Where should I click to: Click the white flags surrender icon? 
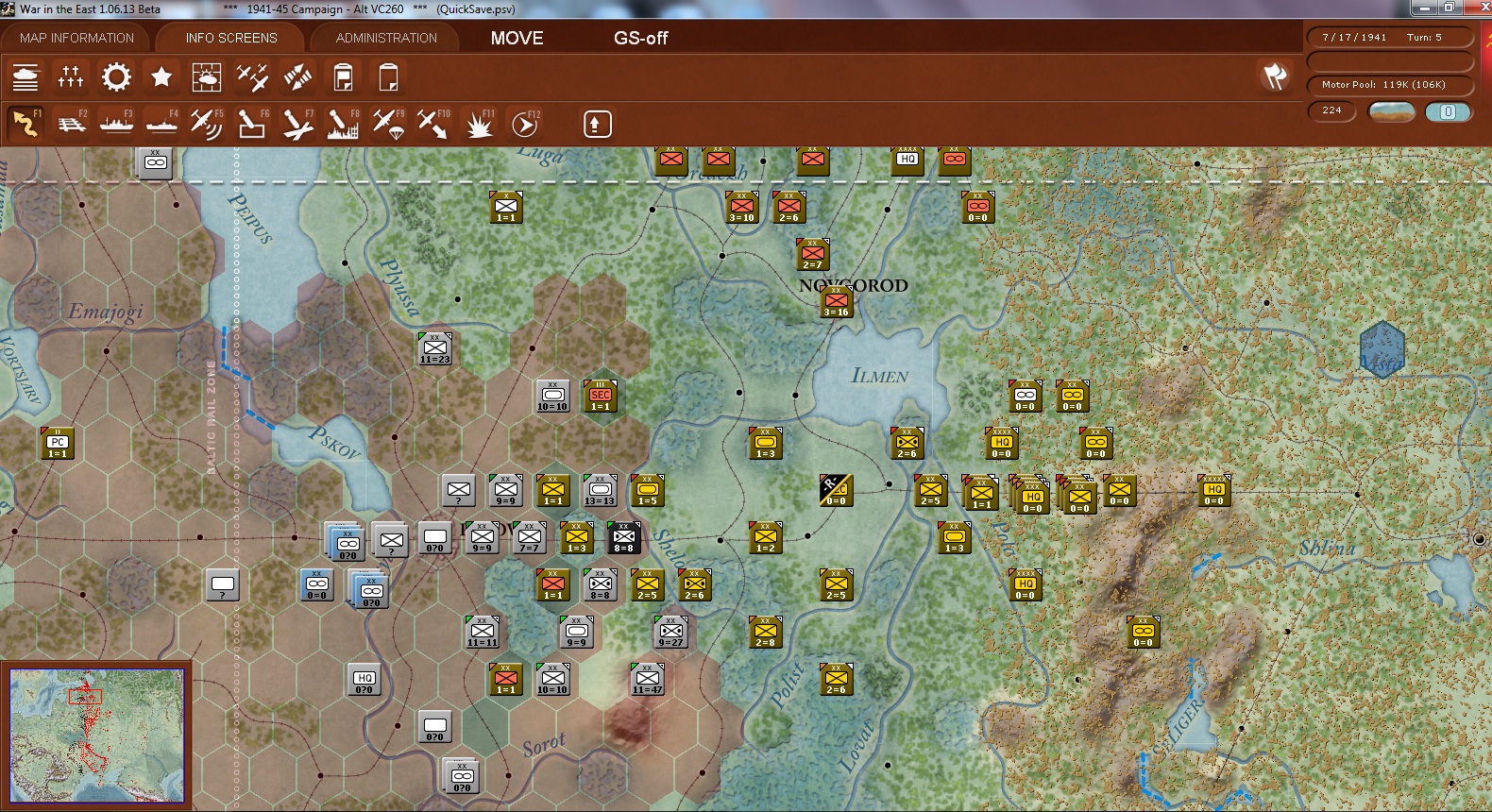pyautogui.click(x=1276, y=76)
